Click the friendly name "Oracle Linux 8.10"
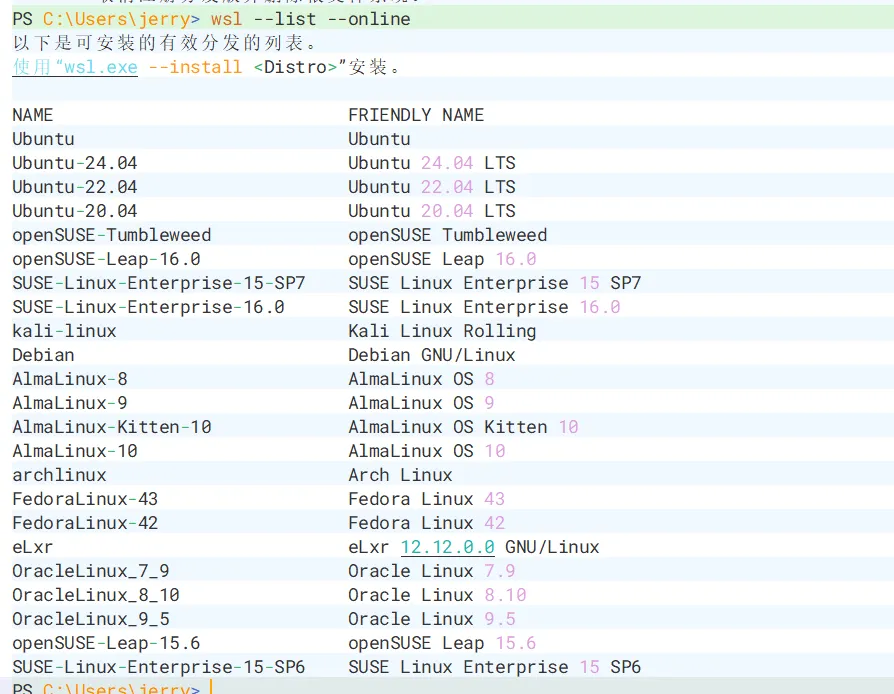This screenshot has height=694, width=894. pyautogui.click(x=437, y=595)
